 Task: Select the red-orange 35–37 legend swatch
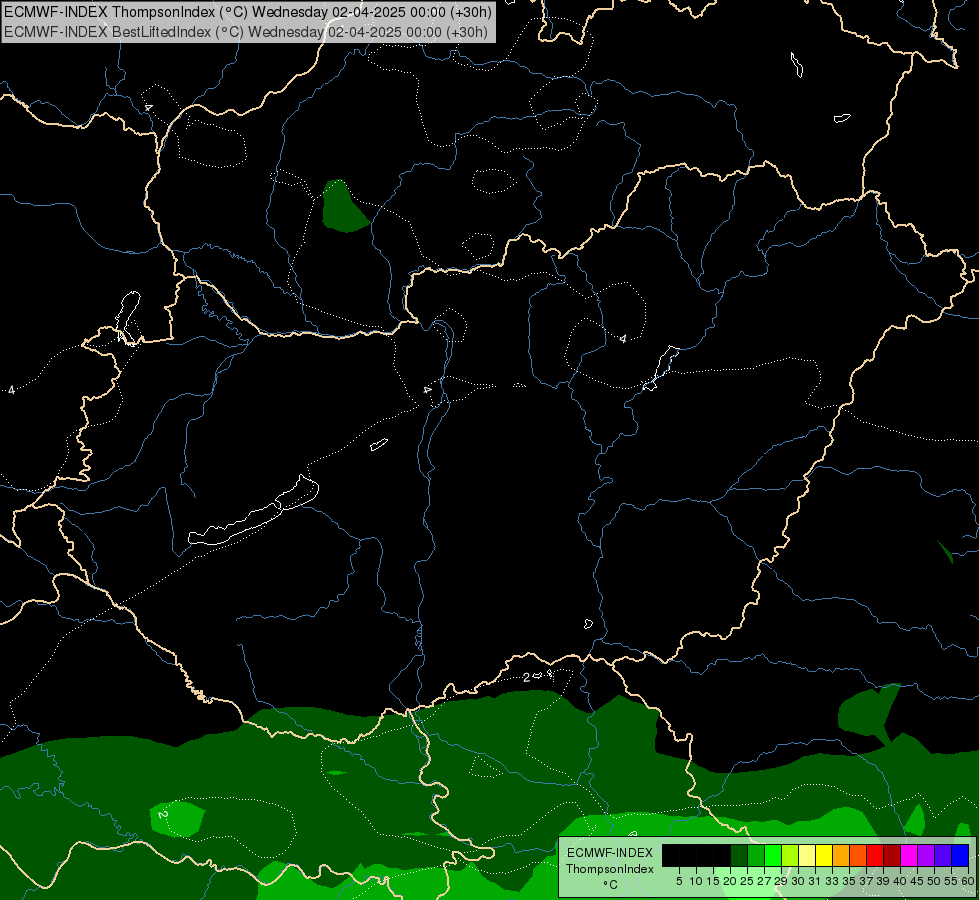[858, 855]
